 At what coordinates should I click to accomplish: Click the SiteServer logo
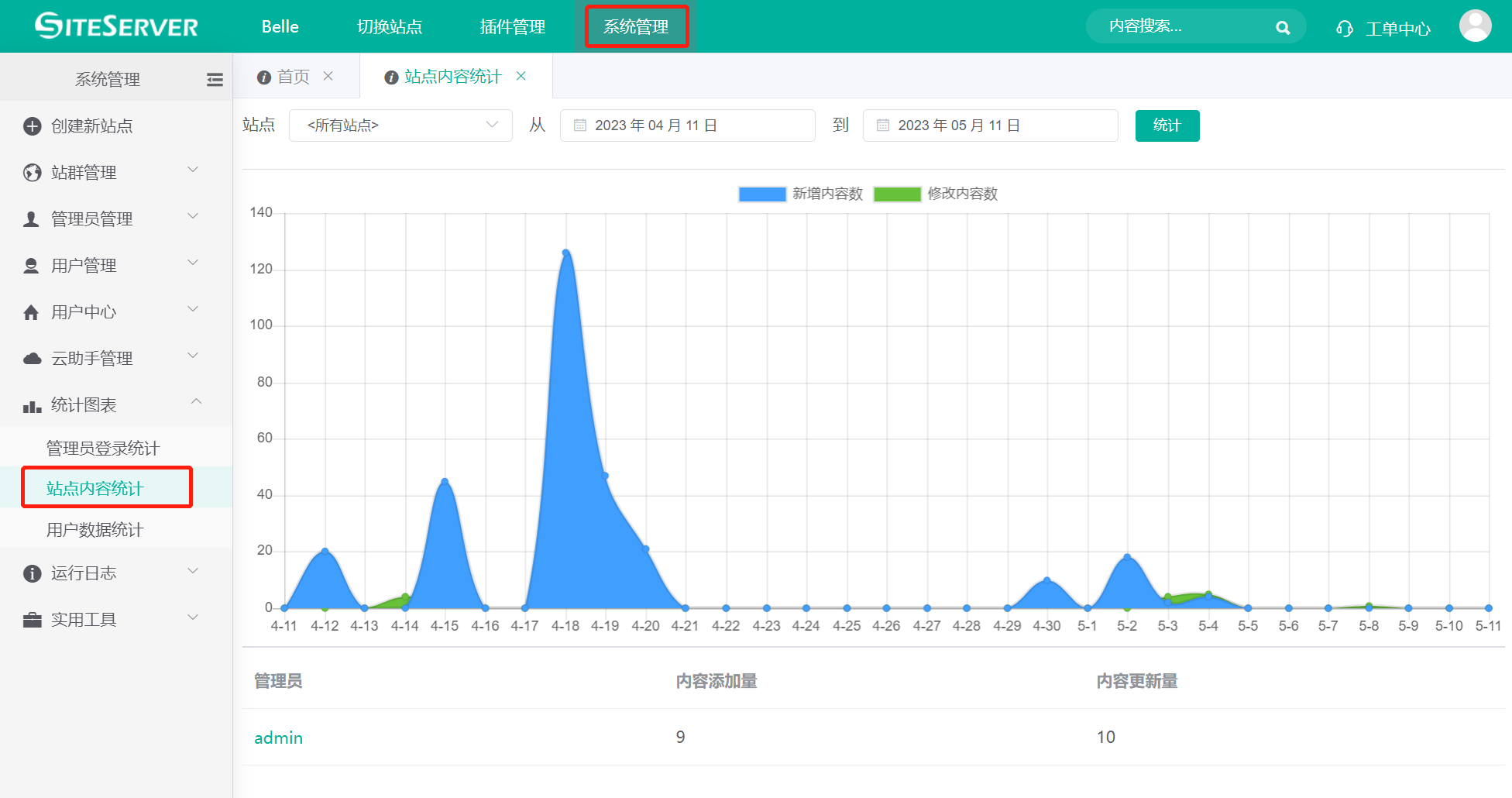coord(117,26)
